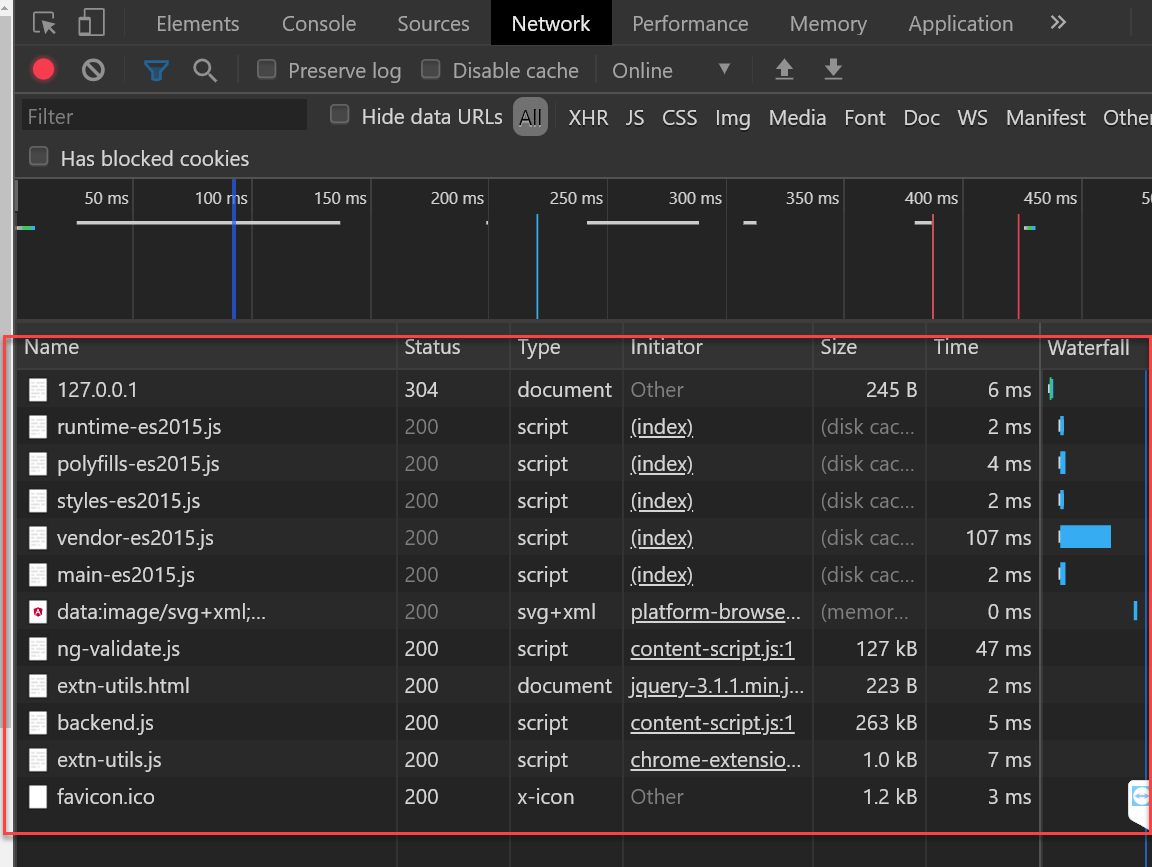1152x867 pixels.
Task: Open platform-browse... initiator link
Action: coord(715,611)
